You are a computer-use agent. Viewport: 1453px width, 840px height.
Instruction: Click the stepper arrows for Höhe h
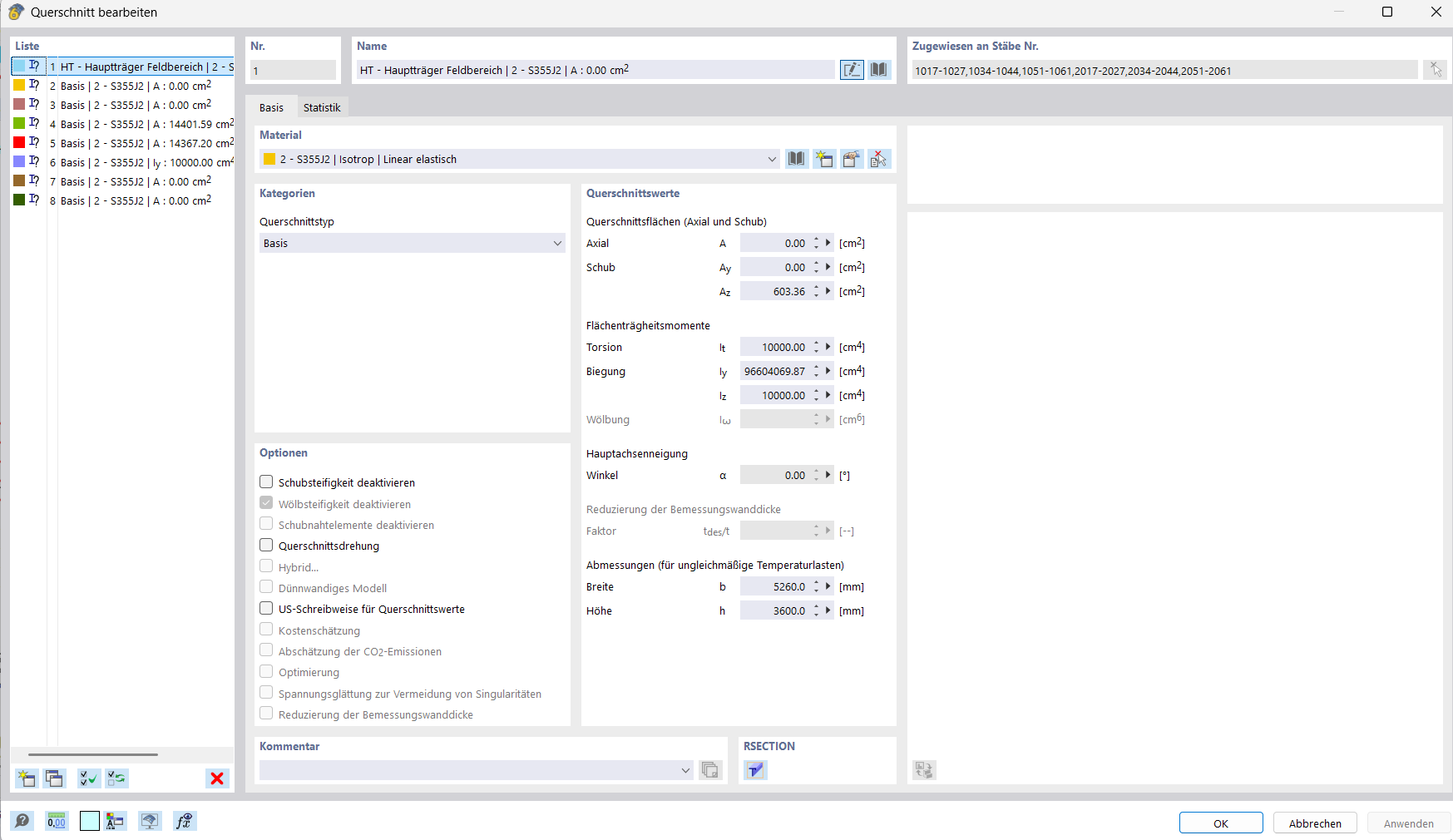[x=817, y=610]
